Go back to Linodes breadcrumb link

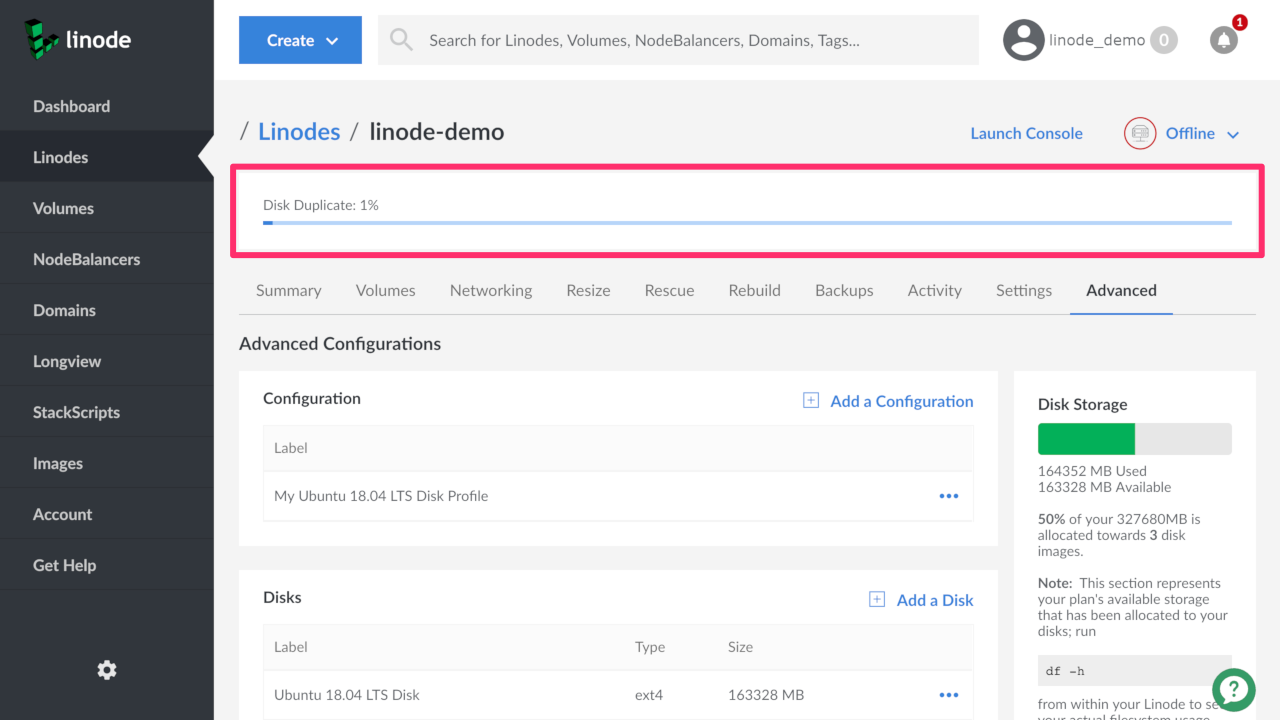pyautogui.click(x=299, y=132)
